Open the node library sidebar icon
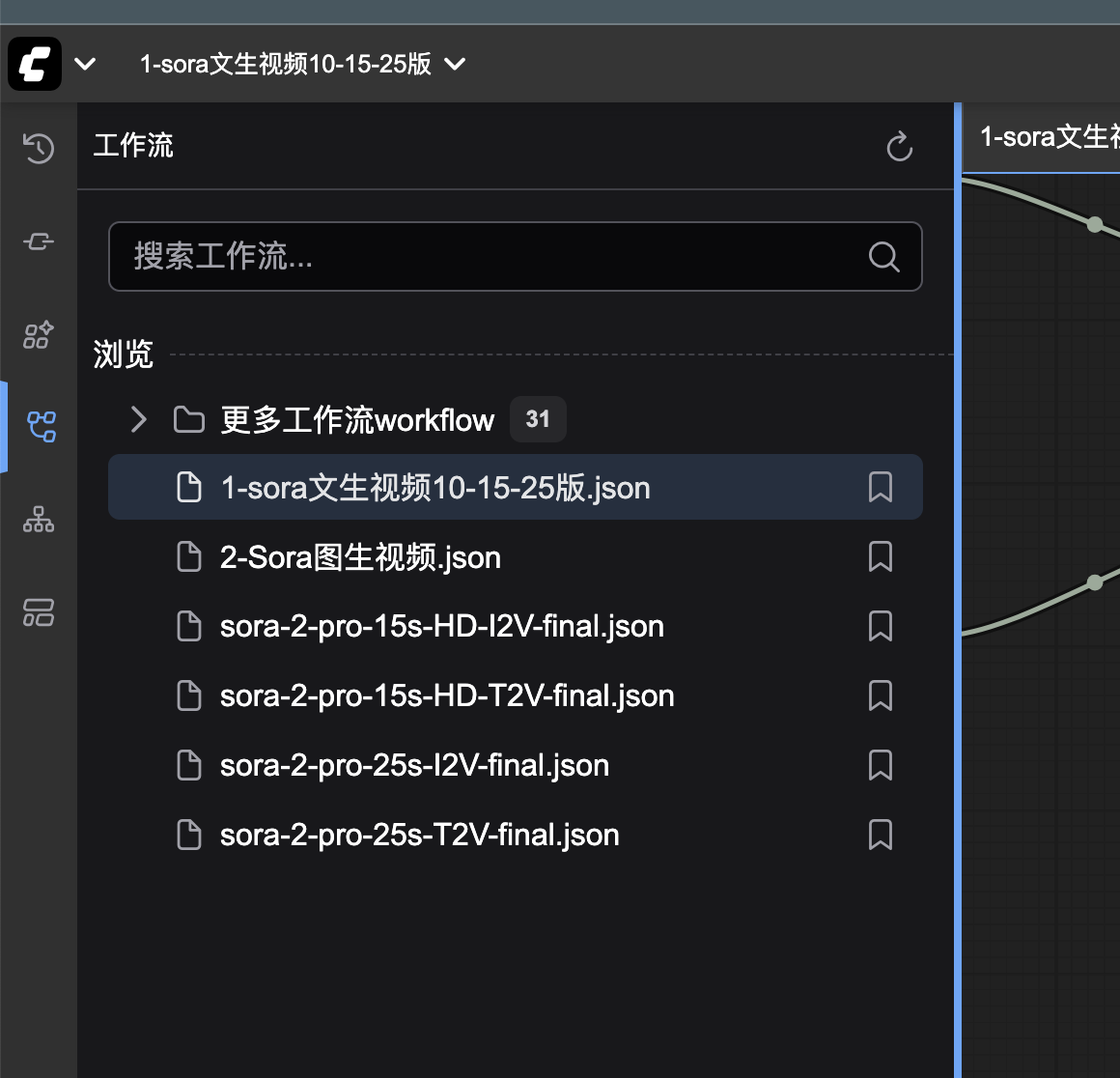The image size is (1120, 1078). pyautogui.click(x=39, y=241)
